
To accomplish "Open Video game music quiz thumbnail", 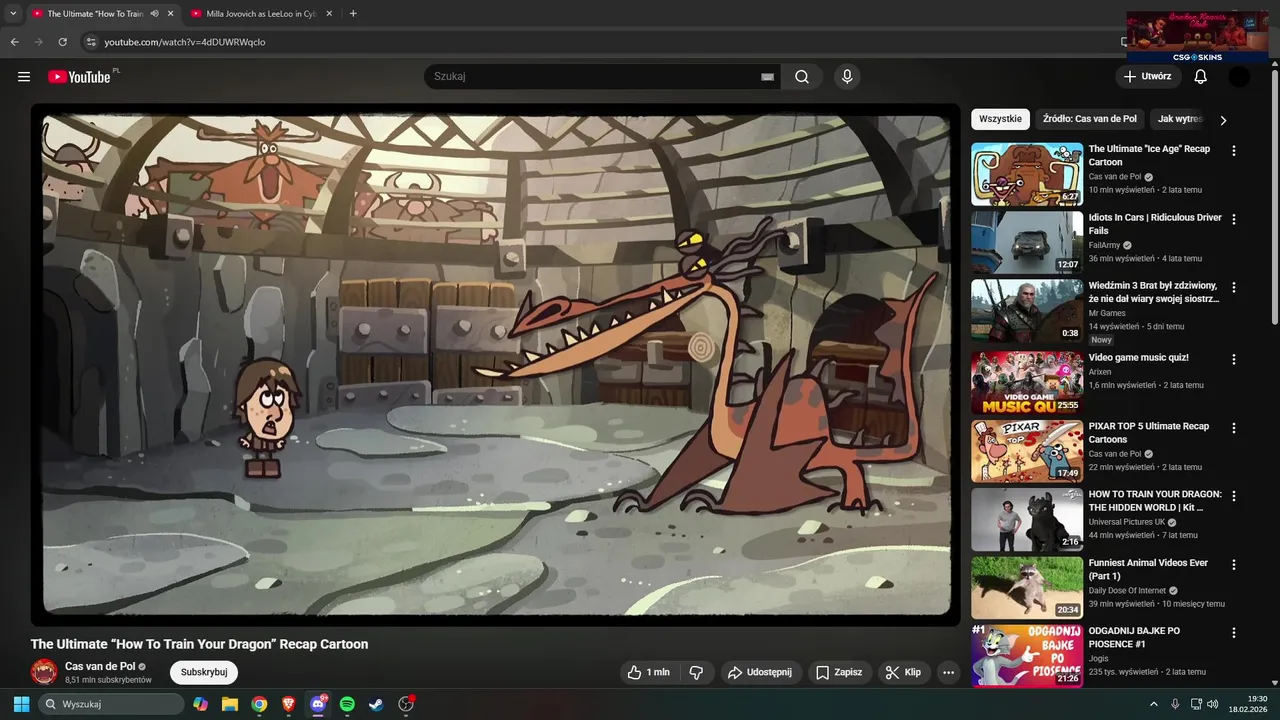I will 1027,382.
